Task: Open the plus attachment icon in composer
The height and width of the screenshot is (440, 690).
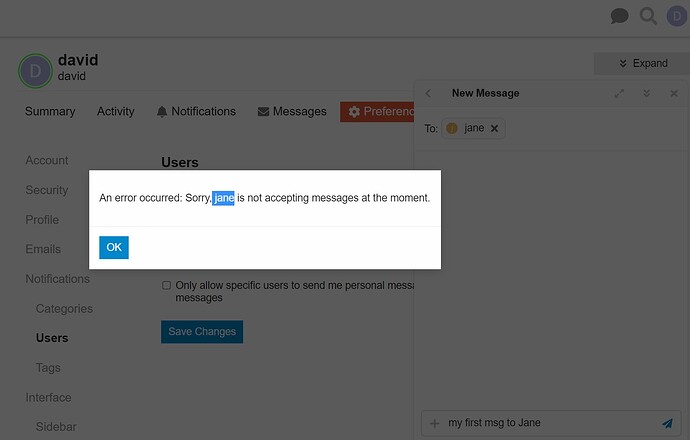Action: (434, 423)
